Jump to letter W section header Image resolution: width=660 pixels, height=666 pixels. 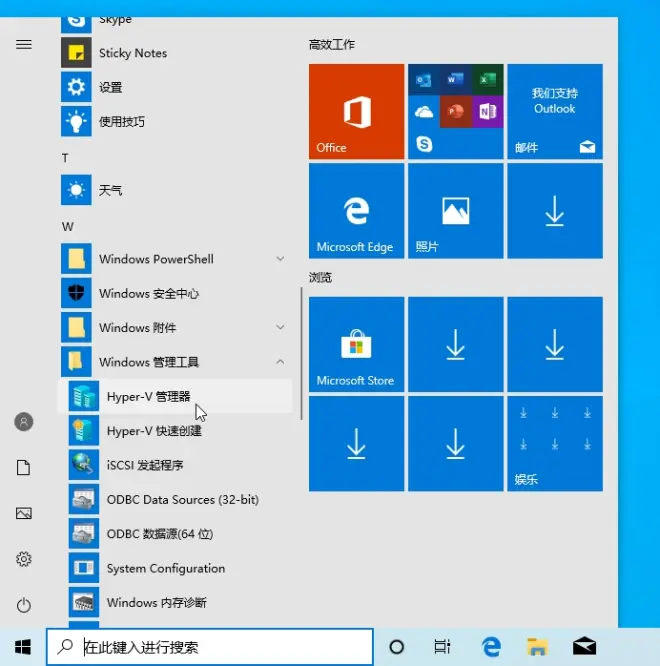(x=68, y=226)
